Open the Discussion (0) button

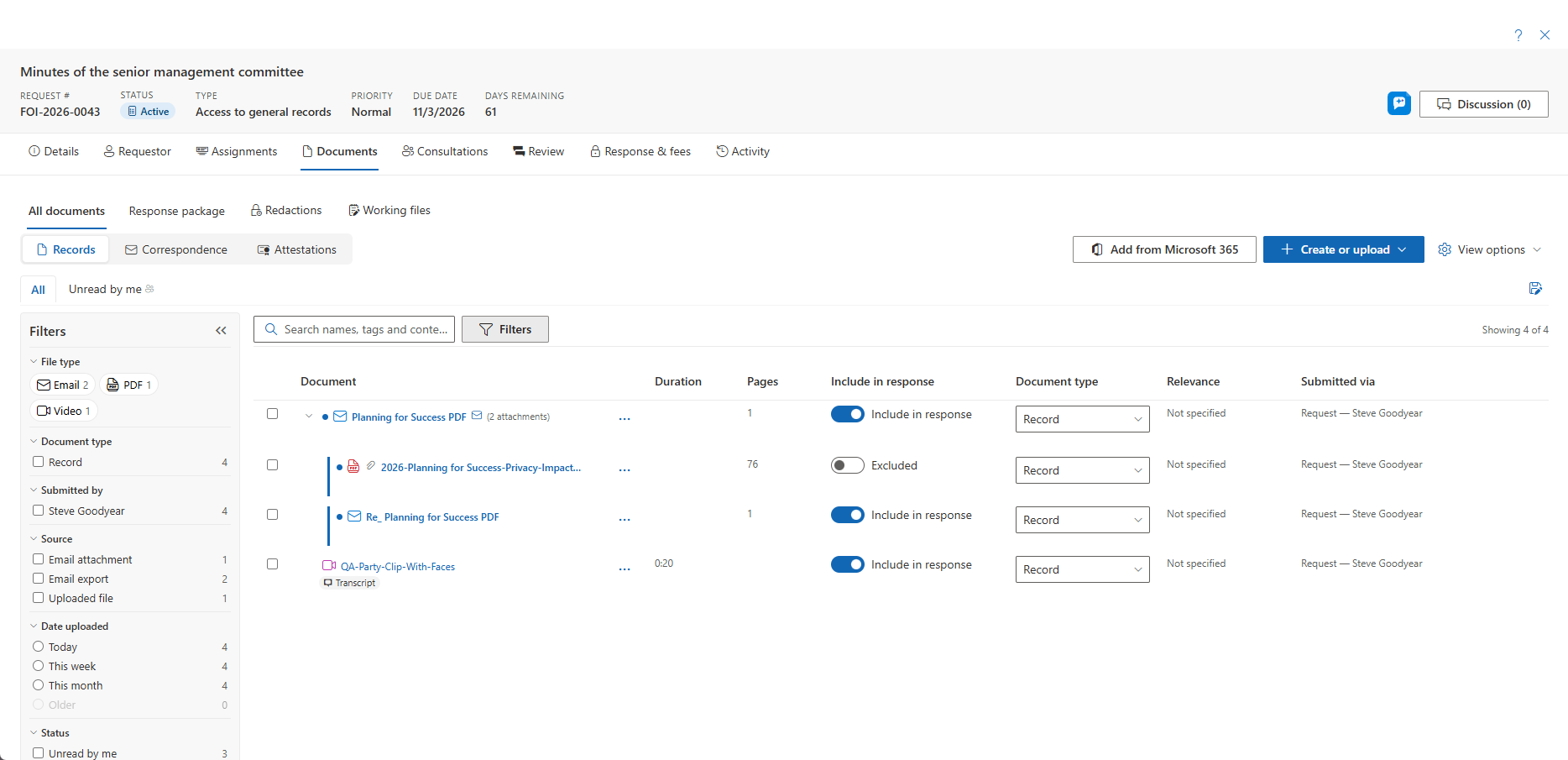pyautogui.click(x=1484, y=104)
